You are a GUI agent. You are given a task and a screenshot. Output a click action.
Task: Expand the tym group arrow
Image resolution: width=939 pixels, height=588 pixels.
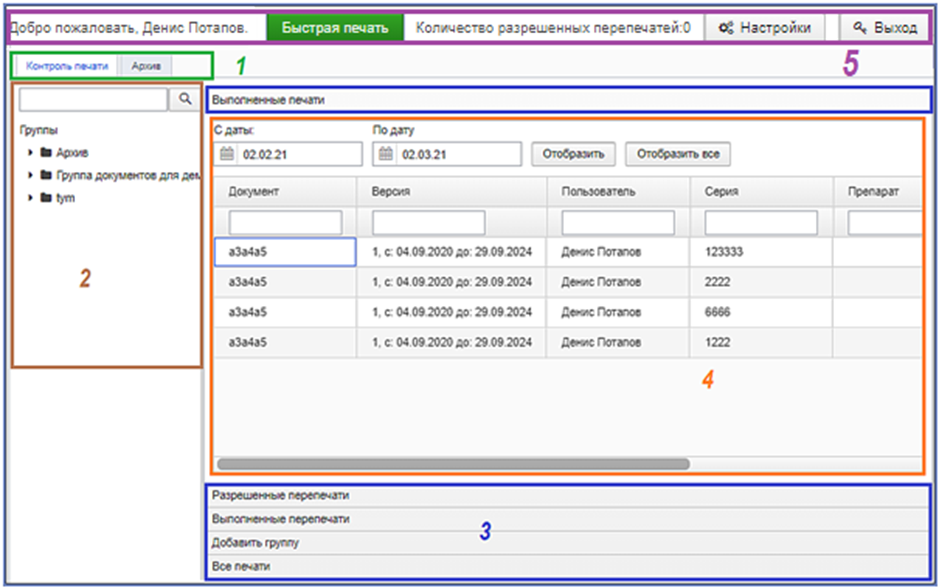30,198
